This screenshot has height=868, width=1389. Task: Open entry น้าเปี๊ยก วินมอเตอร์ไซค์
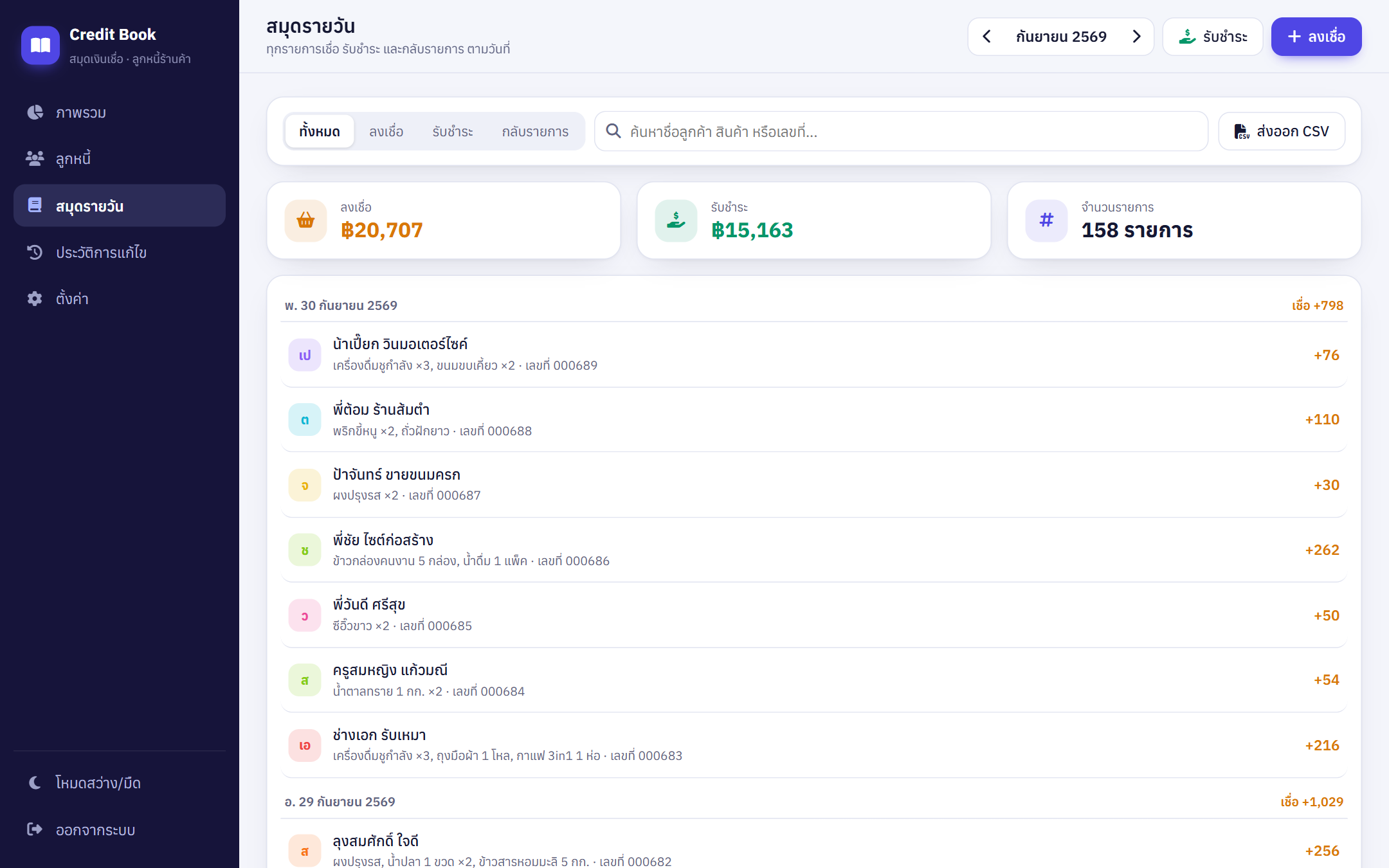(x=813, y=355)
